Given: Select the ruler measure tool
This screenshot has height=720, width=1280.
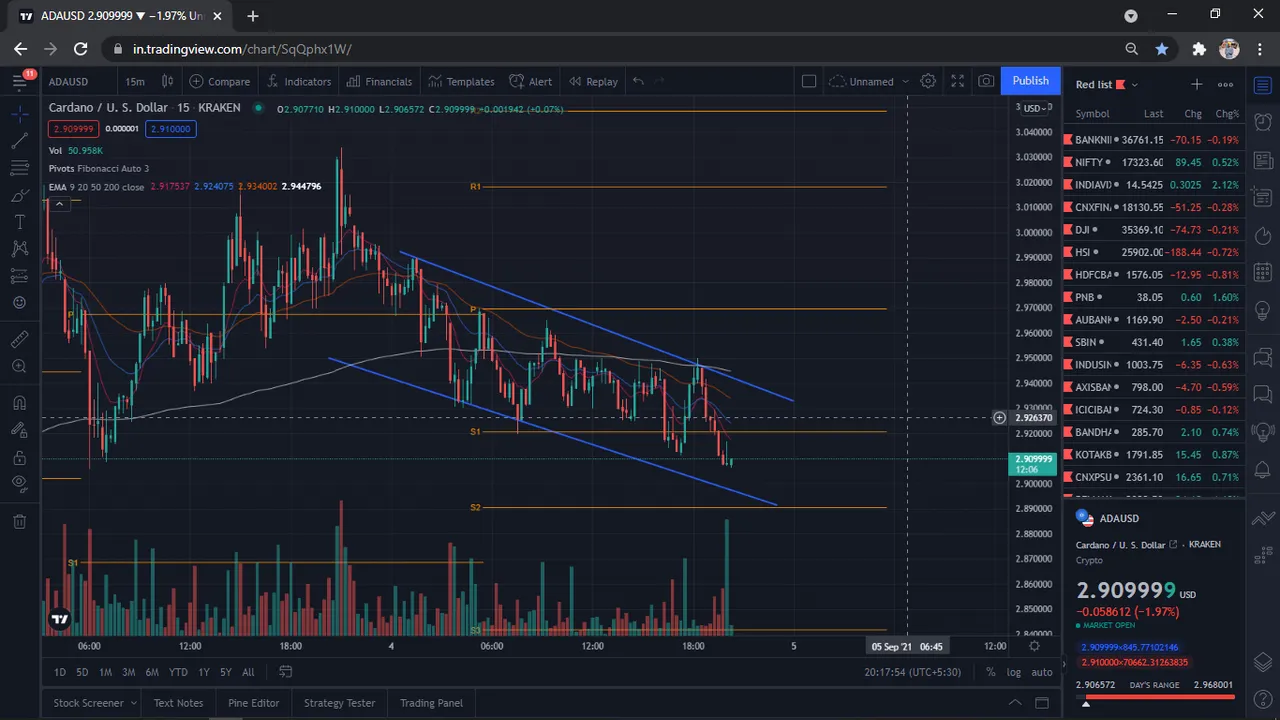Looking at the screenshot, I should pyautogui.click(x=19, y=340).
